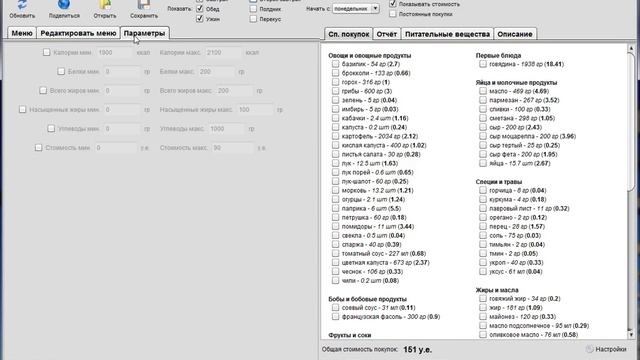Enable Постоянные покупки checkbox
Viewport: 640px width, 360px height.
pos(393,13)
